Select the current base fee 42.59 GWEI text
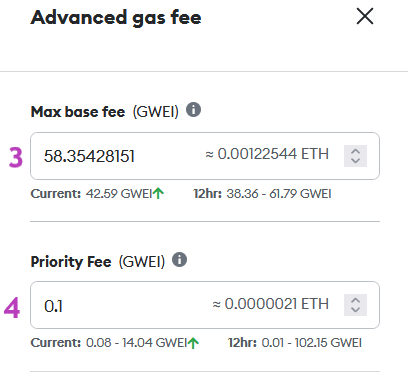408x382 pixels. (x=119, y=193)
